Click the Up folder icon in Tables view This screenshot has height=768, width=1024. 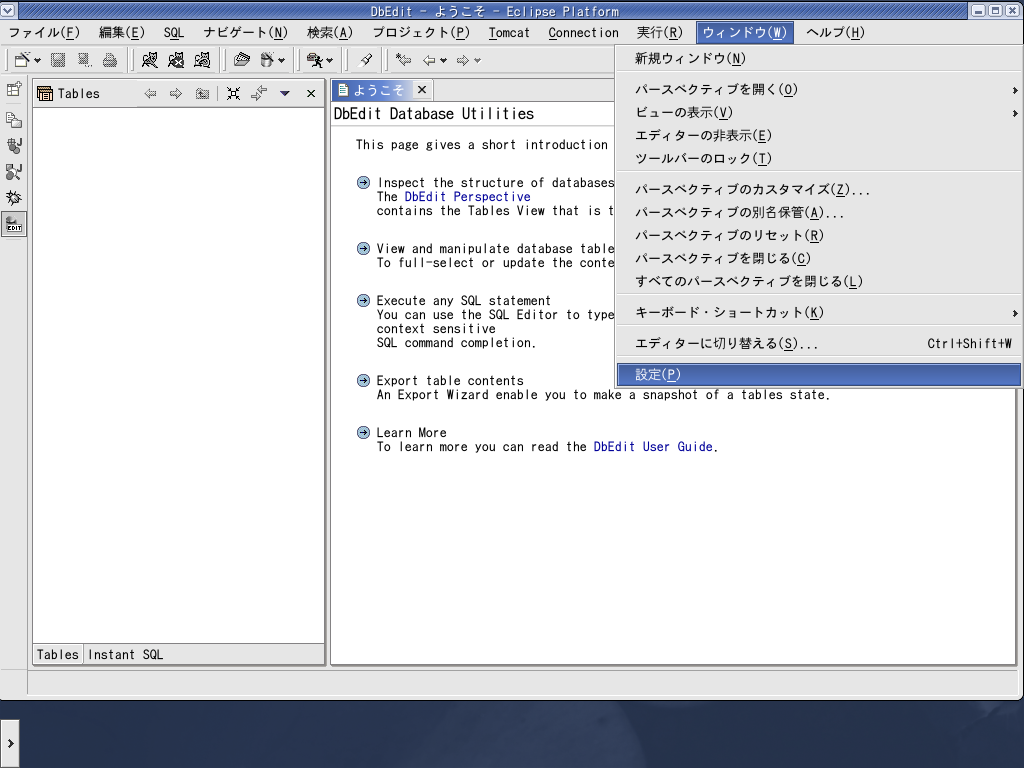pos(202,93)
